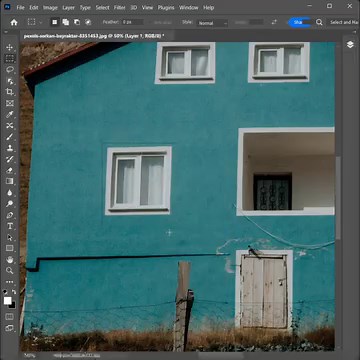Select the Remove healing tool
Image resolution: width=360 pixels, height=360 pixels.
click(10, 125)
